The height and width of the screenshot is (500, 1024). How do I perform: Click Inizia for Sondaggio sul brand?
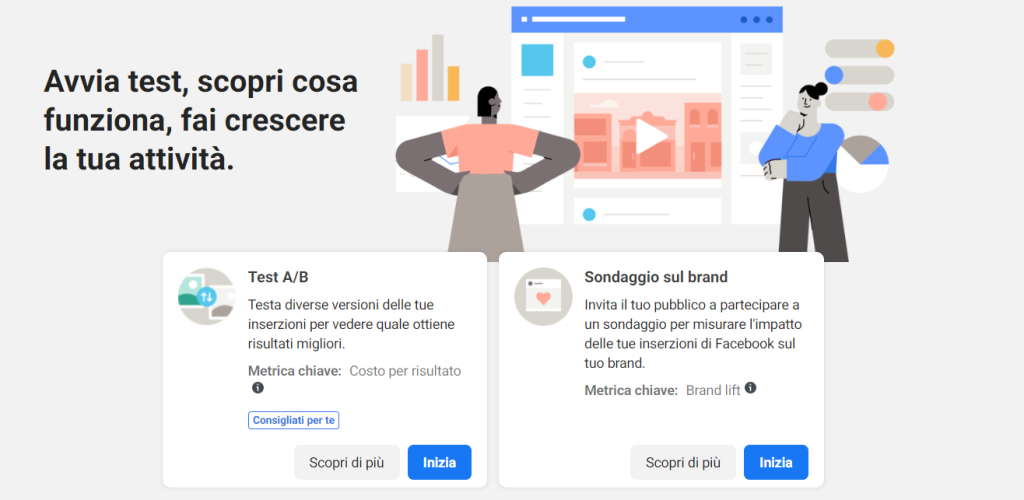point(776,463)
